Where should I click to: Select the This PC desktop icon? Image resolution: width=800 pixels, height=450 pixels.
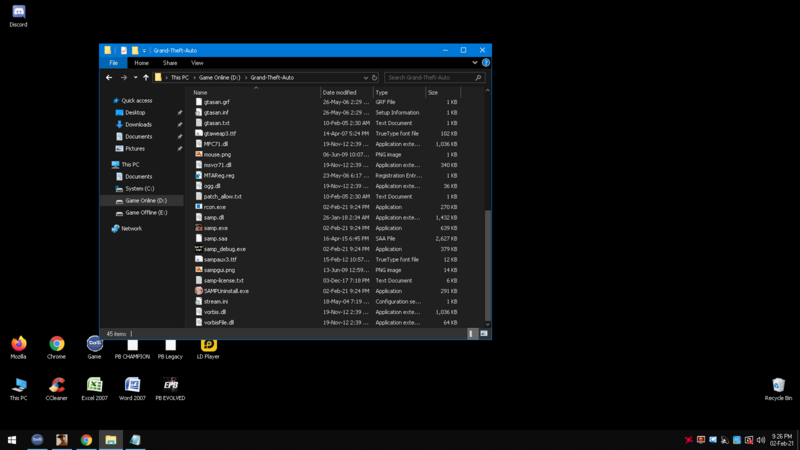pyautogui.click(x=18, y=389)
